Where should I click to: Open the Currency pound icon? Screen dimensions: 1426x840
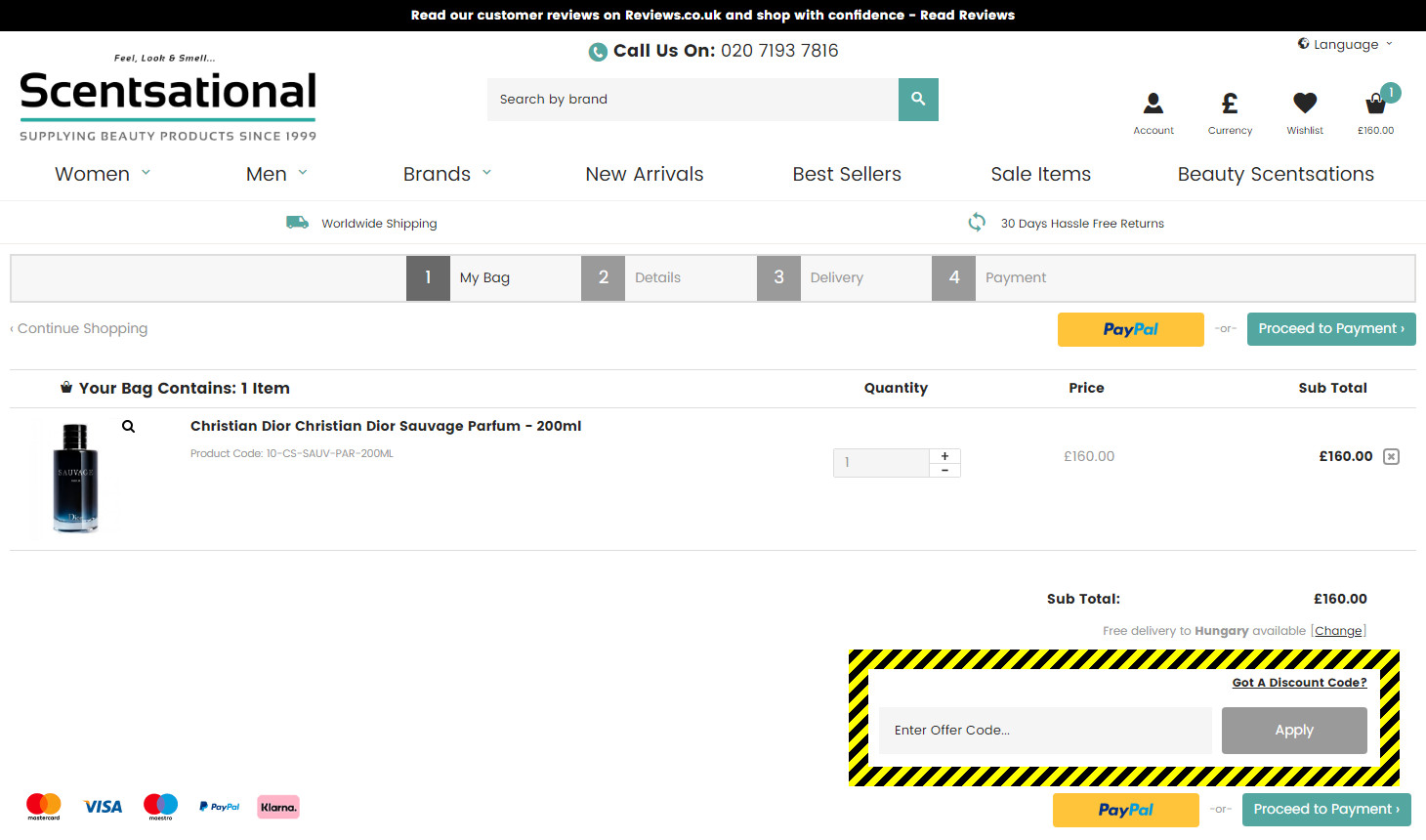(x=1230, y=103)
